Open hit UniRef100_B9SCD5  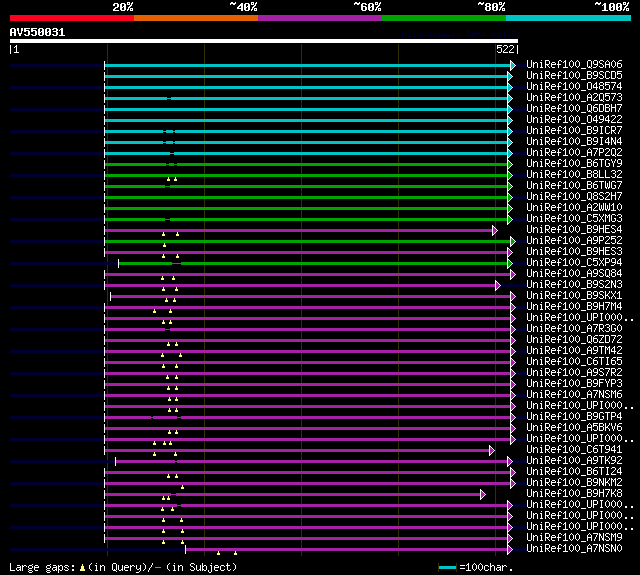[574, 75]
